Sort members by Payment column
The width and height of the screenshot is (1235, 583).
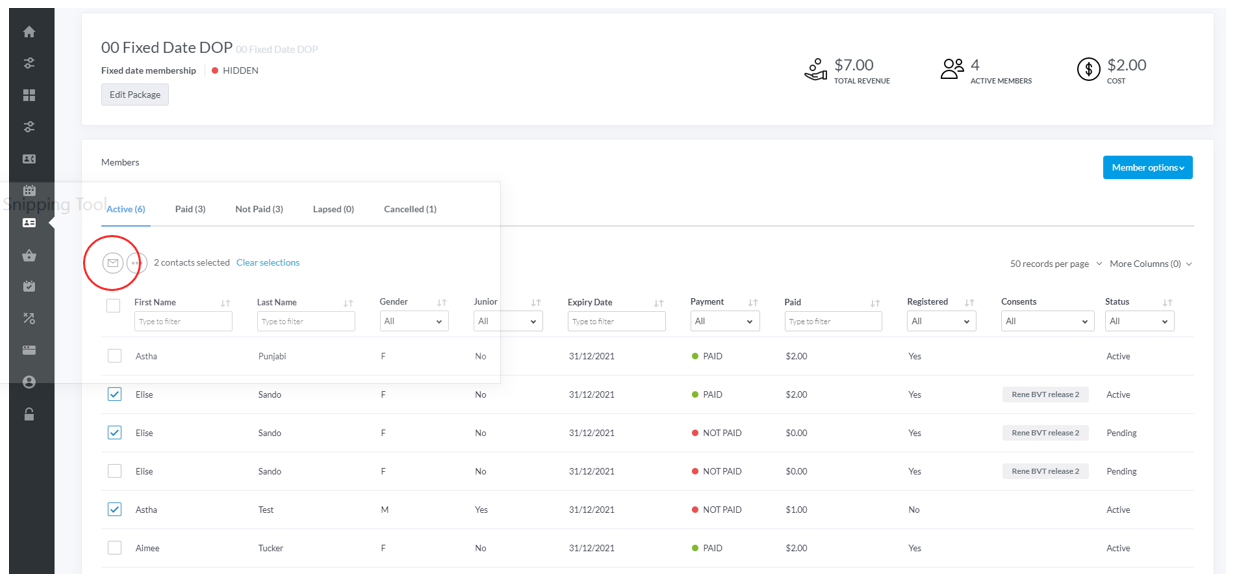tap(753, 303)
